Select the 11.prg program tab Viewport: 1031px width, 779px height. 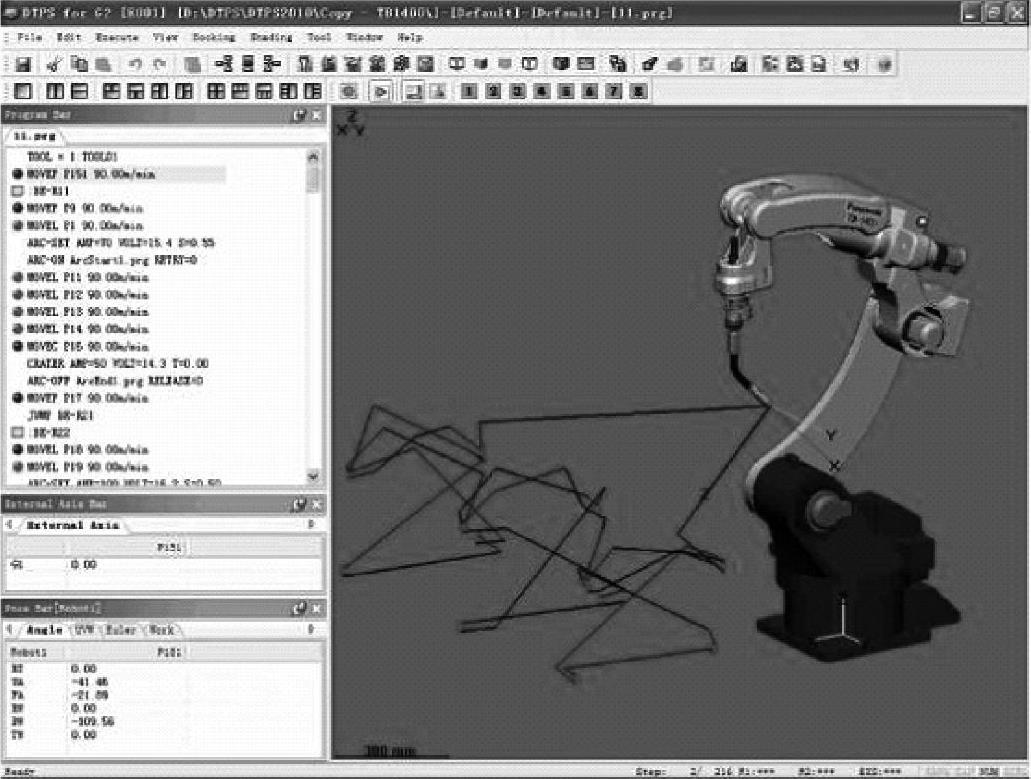[x=34, y=136]
